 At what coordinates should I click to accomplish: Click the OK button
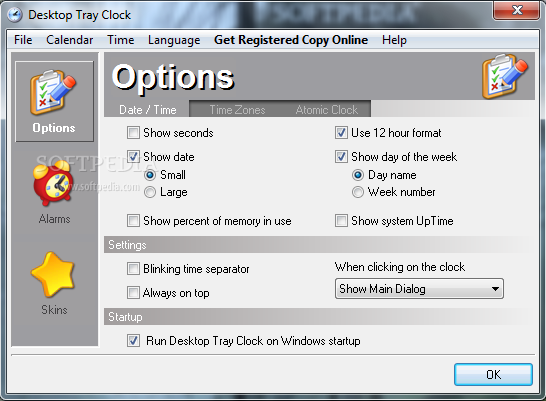pyautogui.click(x=493, y=375)
